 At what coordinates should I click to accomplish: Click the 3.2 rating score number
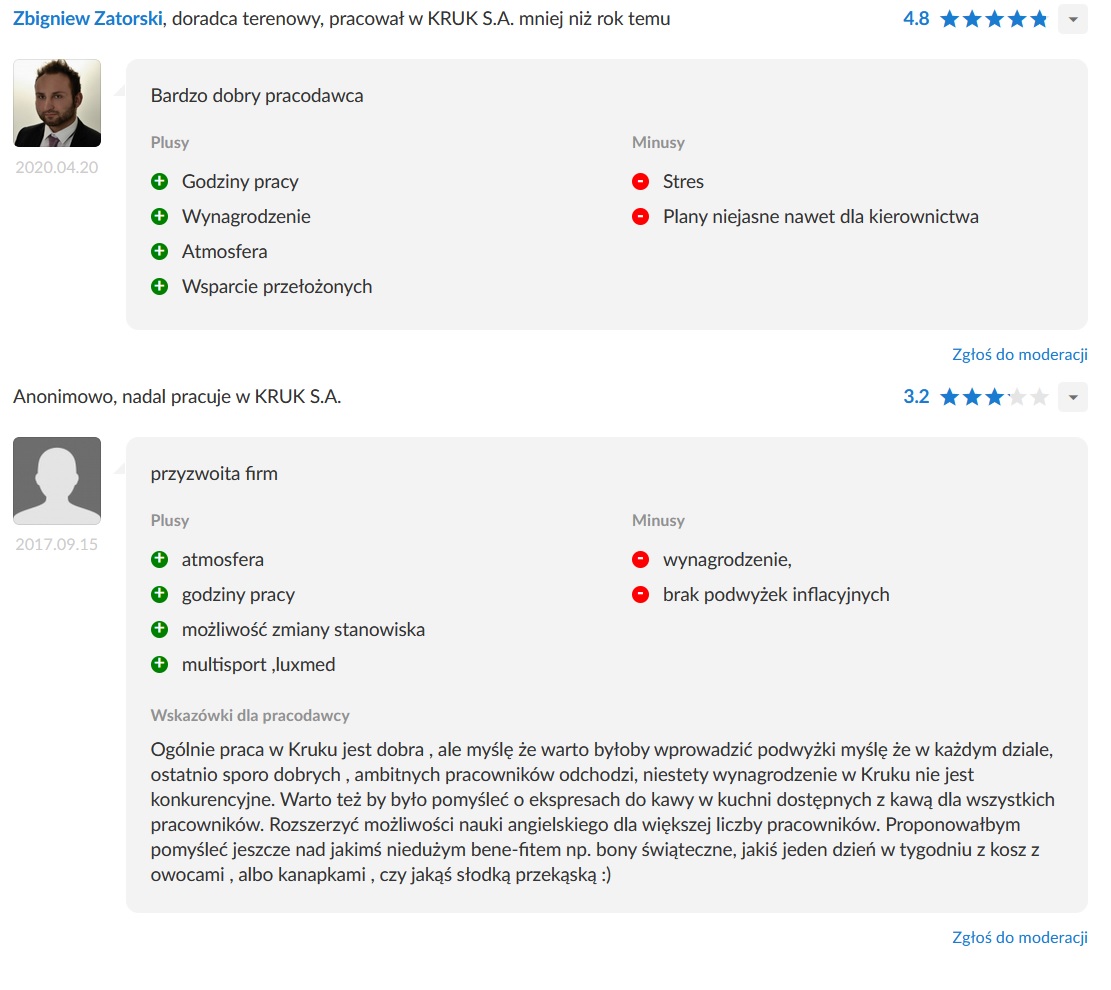click(x=916, y=397)
